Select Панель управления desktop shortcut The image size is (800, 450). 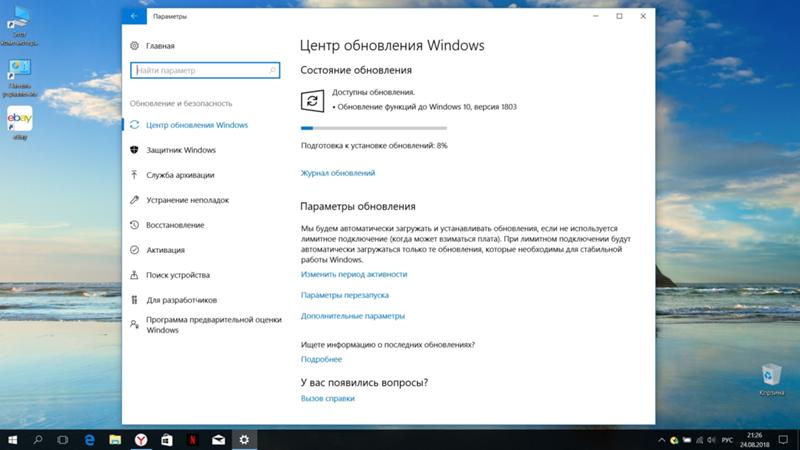[20, 78]
